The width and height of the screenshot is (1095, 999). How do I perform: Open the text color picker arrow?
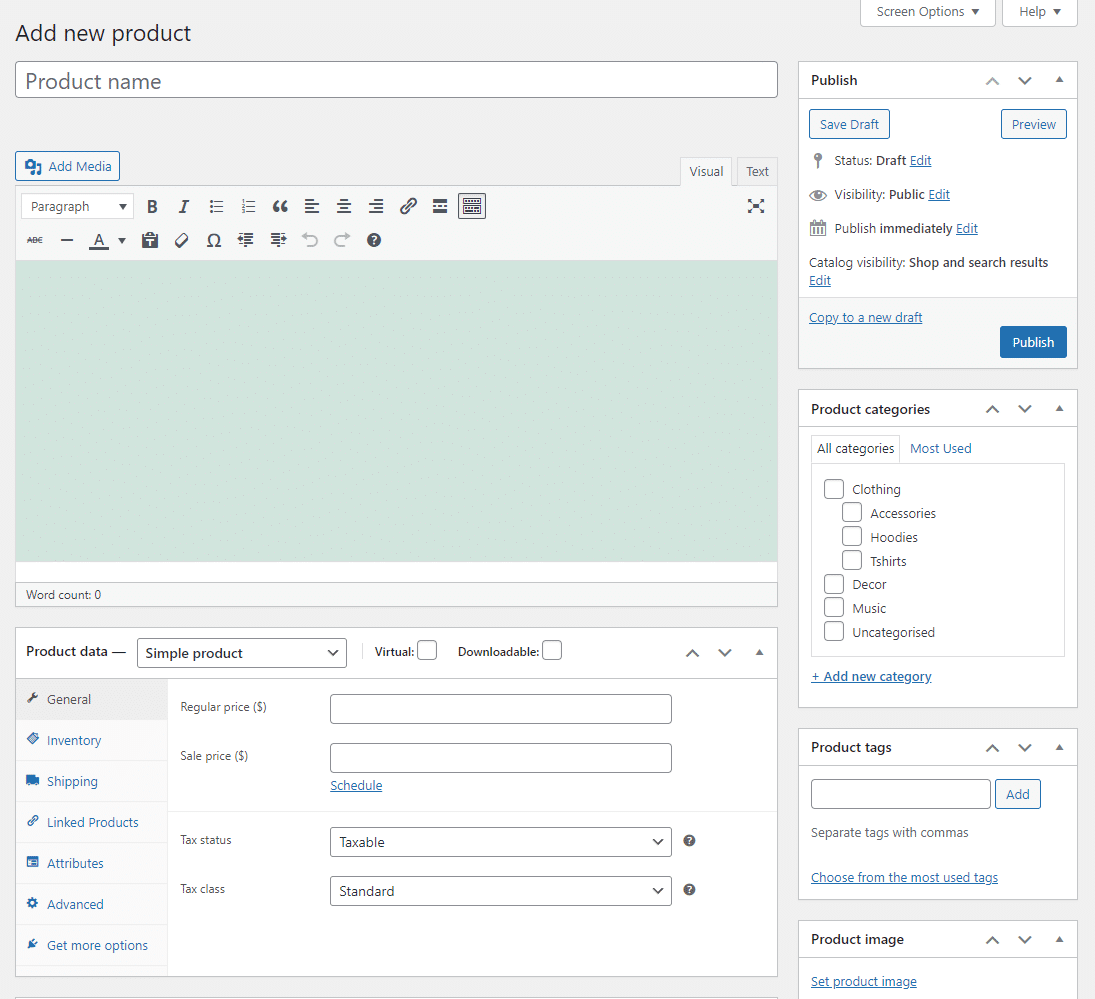[120, 240]
